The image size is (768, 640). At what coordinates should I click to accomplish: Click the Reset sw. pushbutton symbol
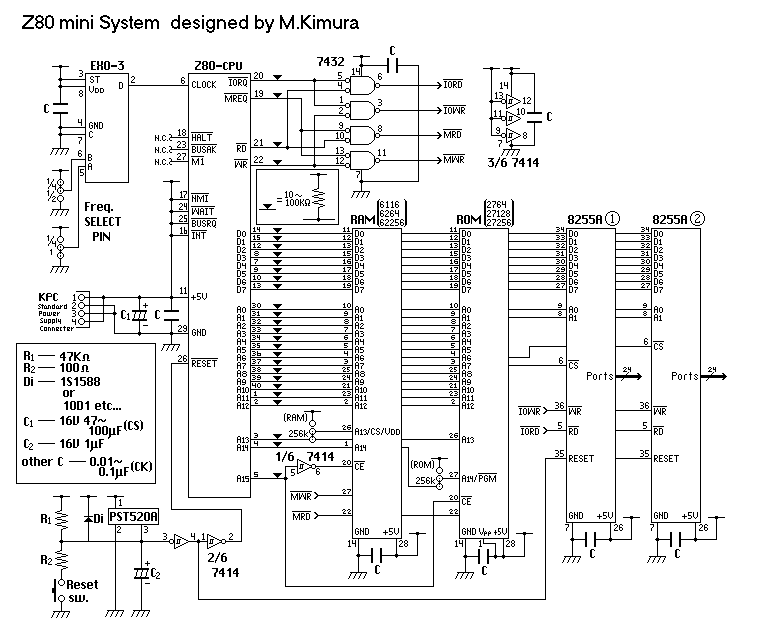tap(56, 591)
